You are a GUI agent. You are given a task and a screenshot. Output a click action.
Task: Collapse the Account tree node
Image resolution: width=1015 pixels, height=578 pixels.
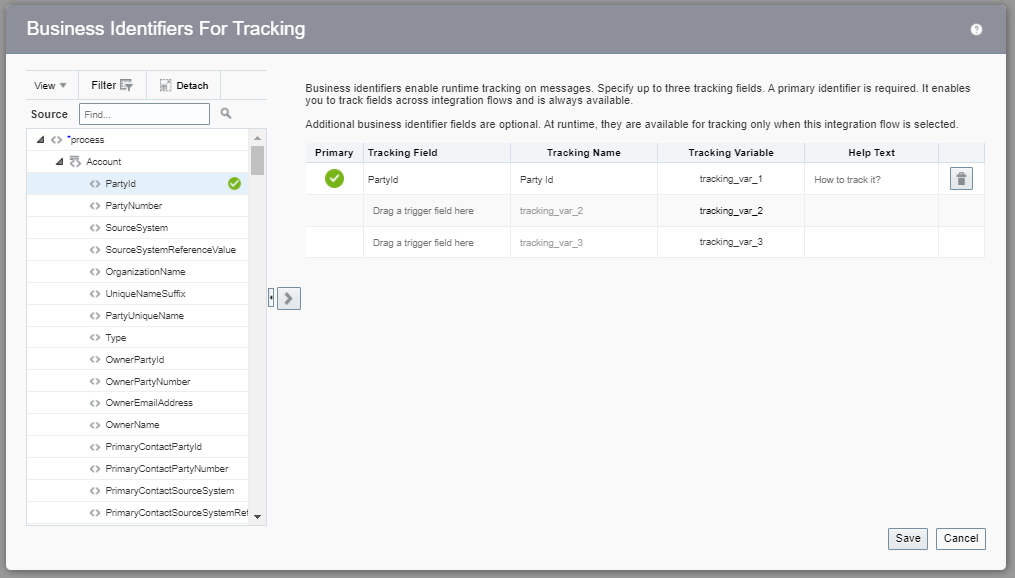60,162
